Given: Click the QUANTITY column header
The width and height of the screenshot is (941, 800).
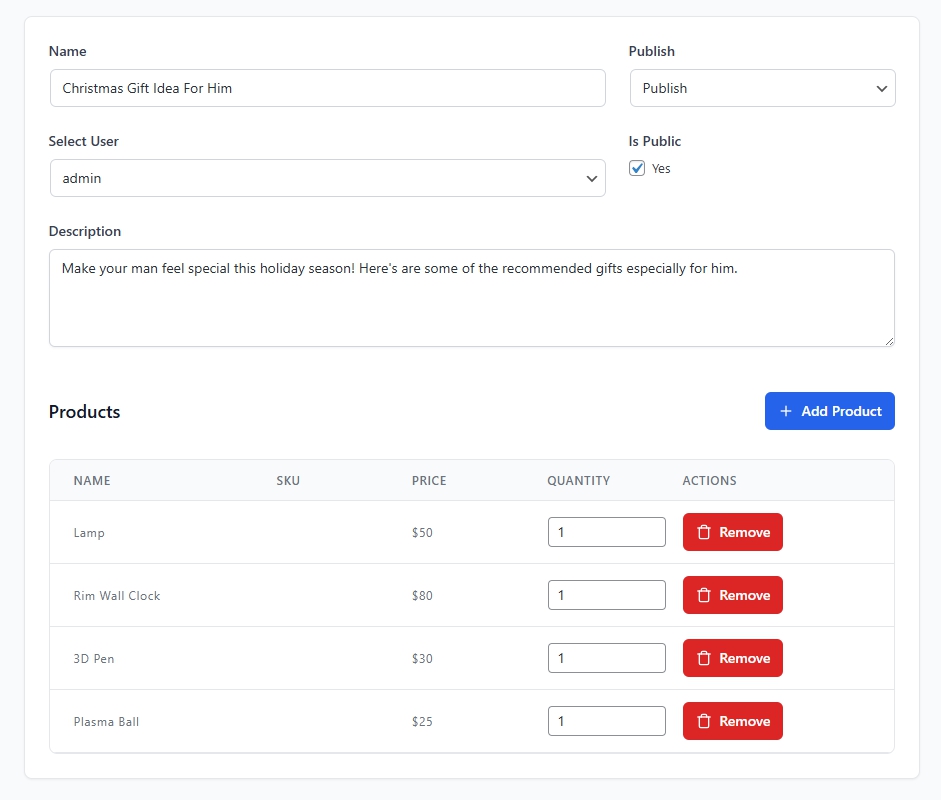Looking at the screenshot, I should (x=578, y=481).
